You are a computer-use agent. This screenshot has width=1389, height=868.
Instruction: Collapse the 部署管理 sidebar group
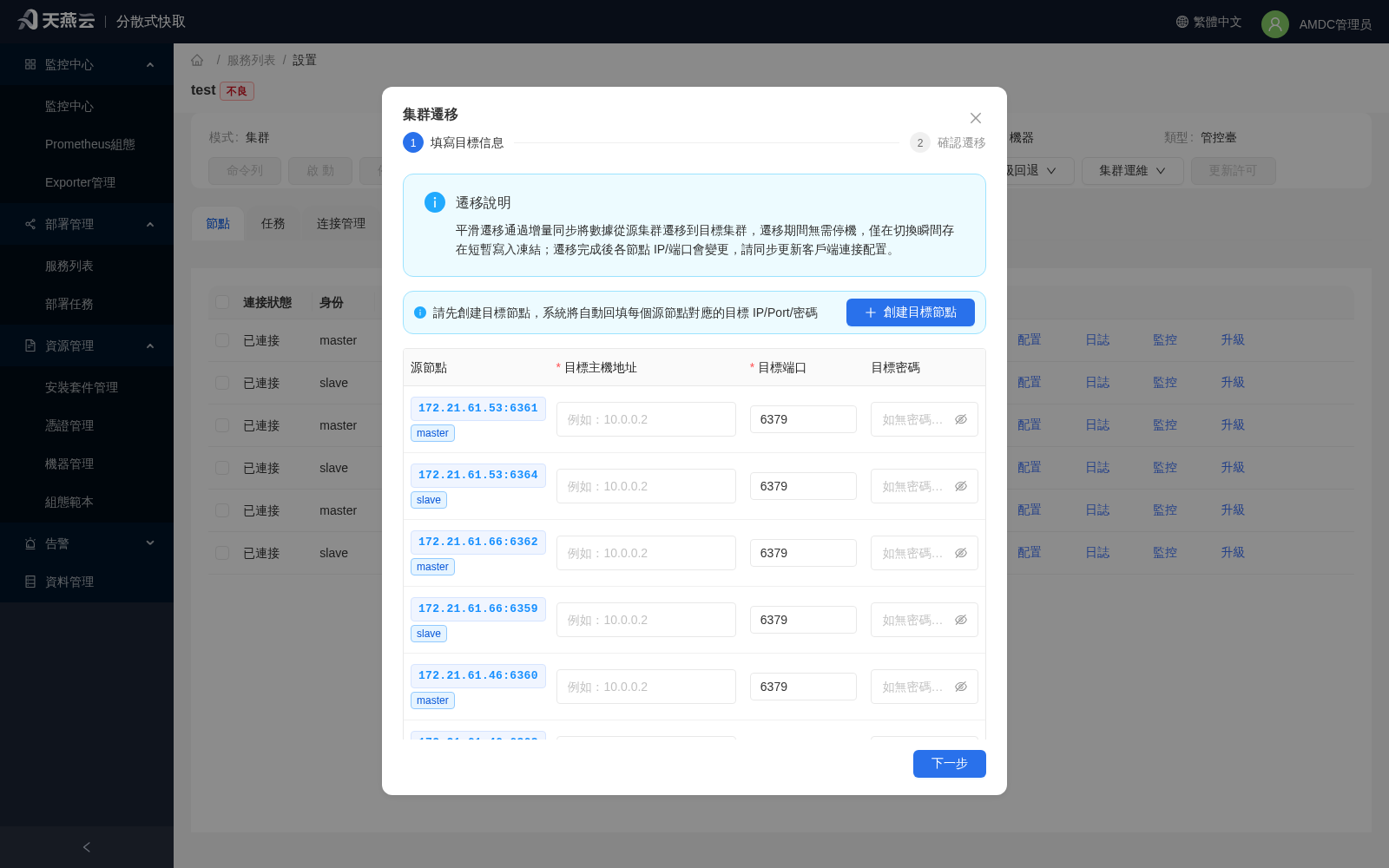150,224
